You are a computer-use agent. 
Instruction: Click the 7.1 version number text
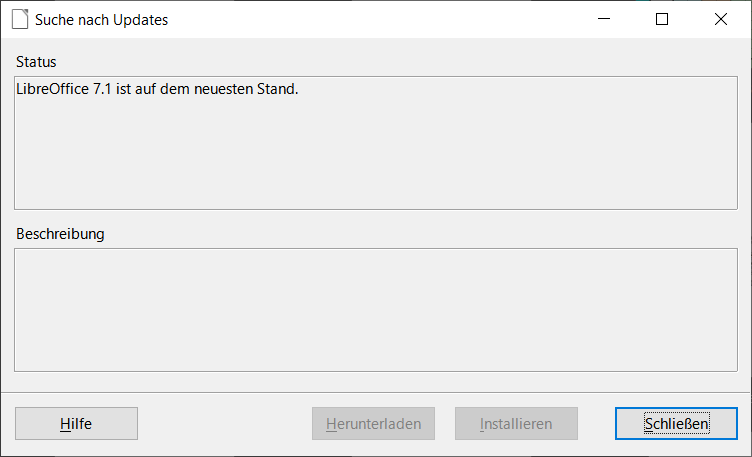point(103,89)
